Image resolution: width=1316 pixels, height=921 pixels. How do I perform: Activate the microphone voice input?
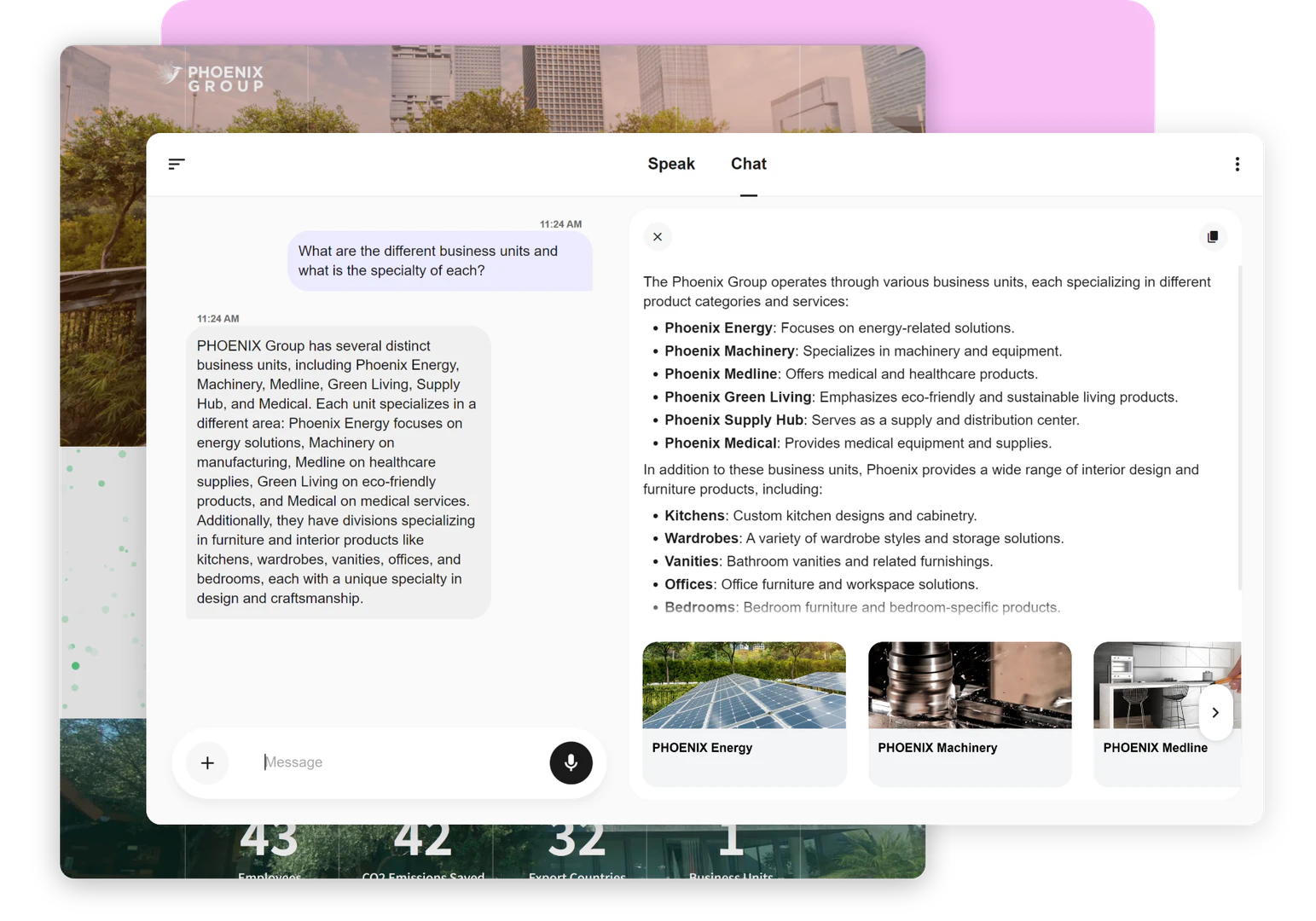point(571,762)
